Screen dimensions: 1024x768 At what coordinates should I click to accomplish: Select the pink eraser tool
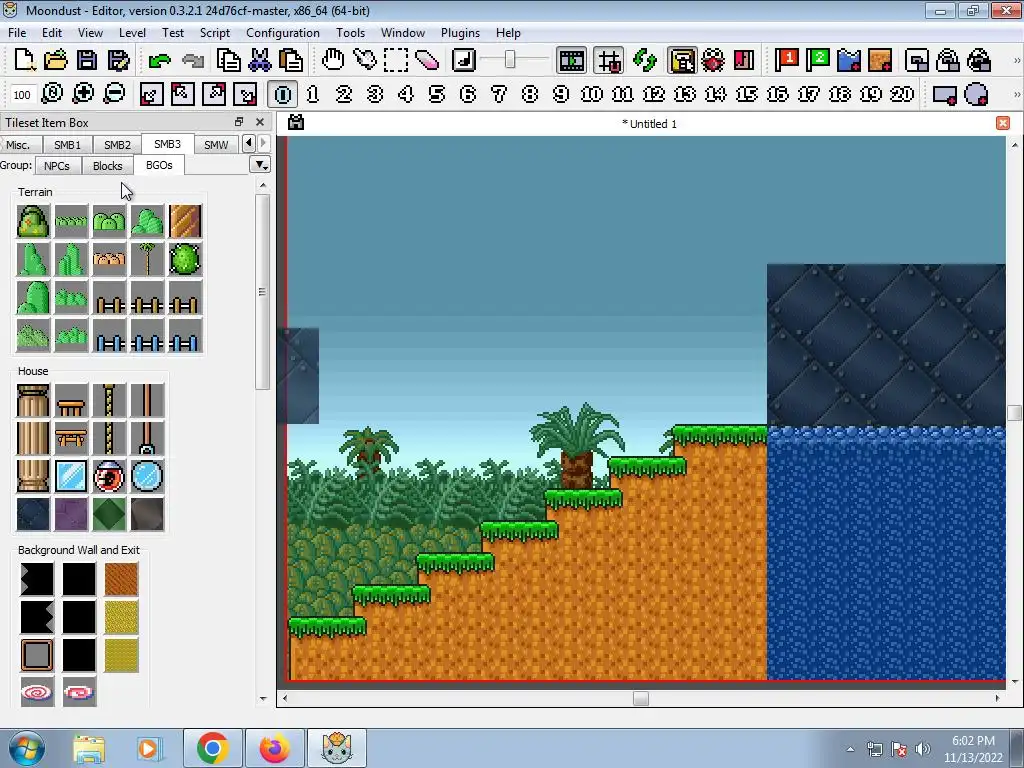(427, 60)
